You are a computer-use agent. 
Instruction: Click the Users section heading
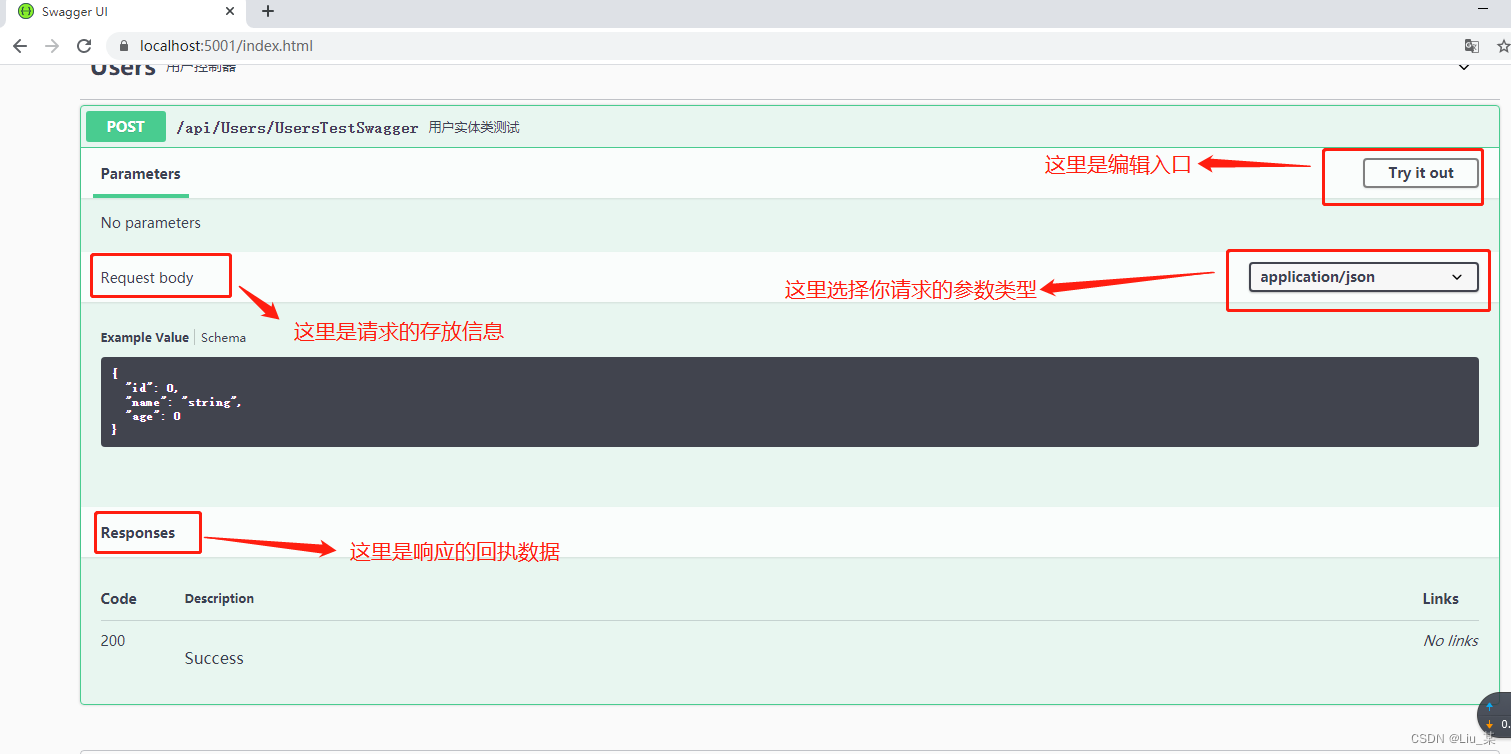pyautogui.click(x=122, y=66)
